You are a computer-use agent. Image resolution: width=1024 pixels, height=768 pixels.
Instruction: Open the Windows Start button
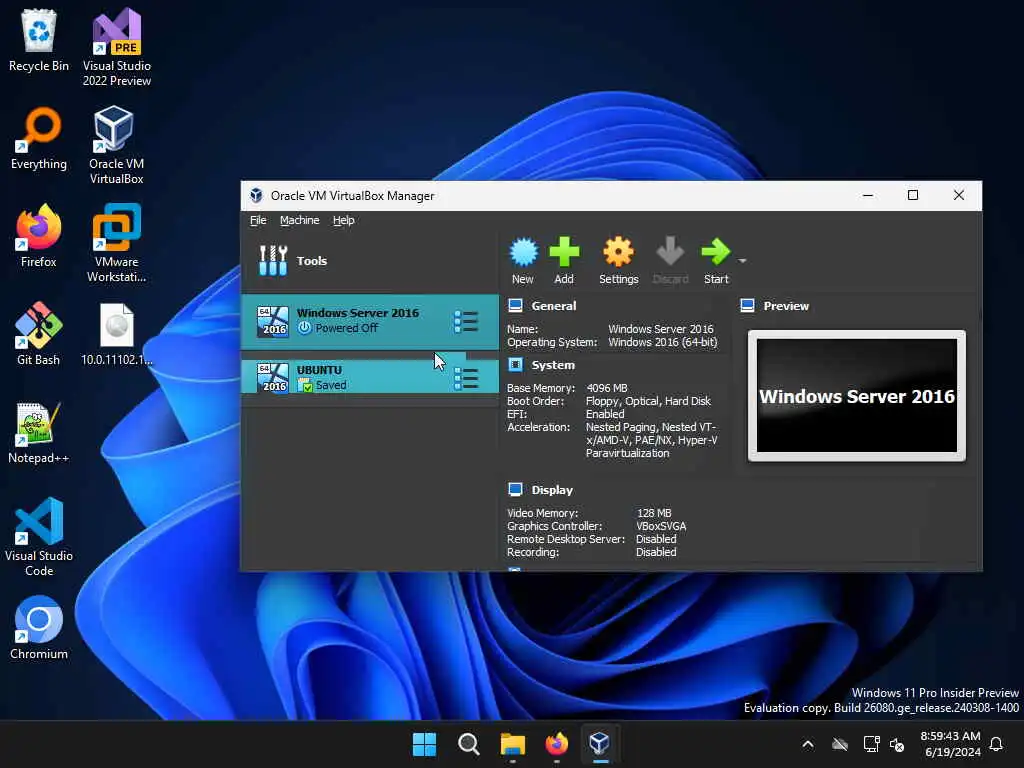[x=424, y=744]
